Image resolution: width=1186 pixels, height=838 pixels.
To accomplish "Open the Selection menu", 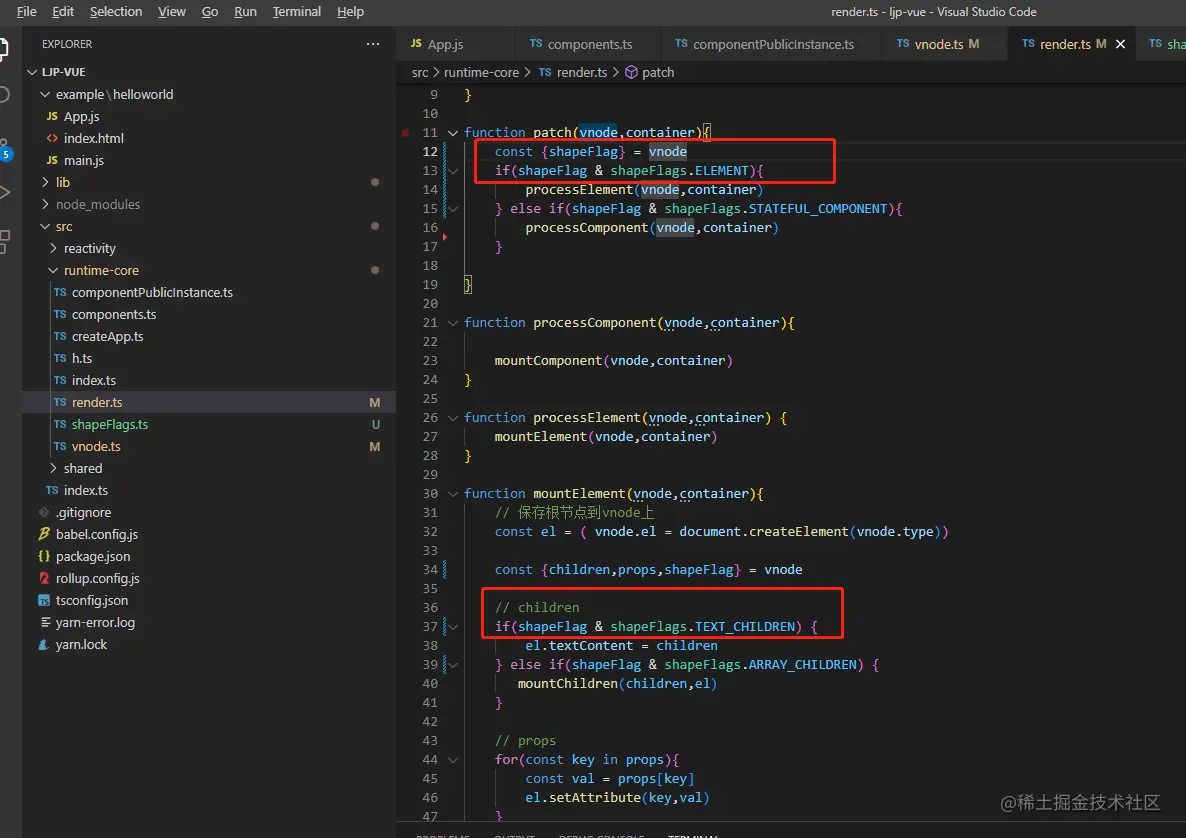I will click(116, 12).
